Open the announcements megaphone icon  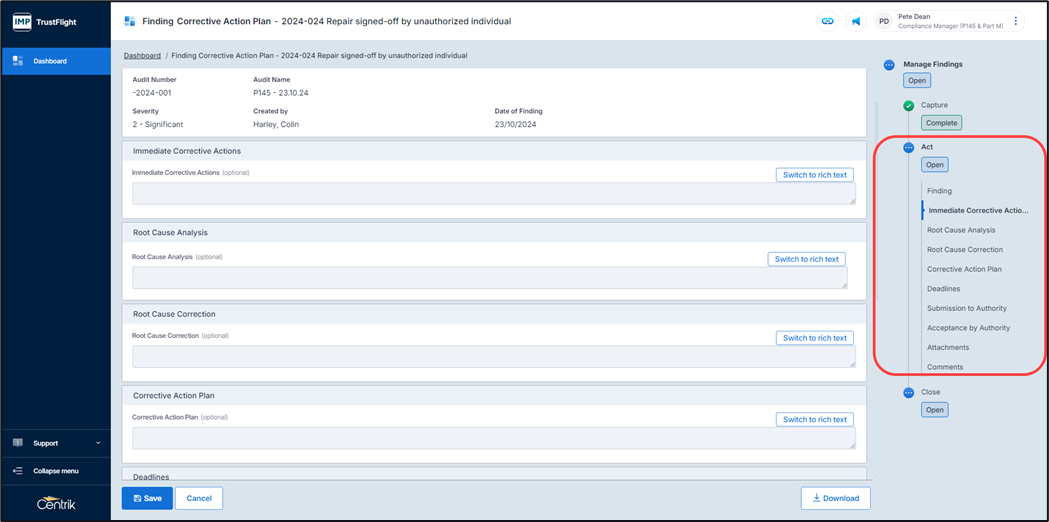[856, 21]
